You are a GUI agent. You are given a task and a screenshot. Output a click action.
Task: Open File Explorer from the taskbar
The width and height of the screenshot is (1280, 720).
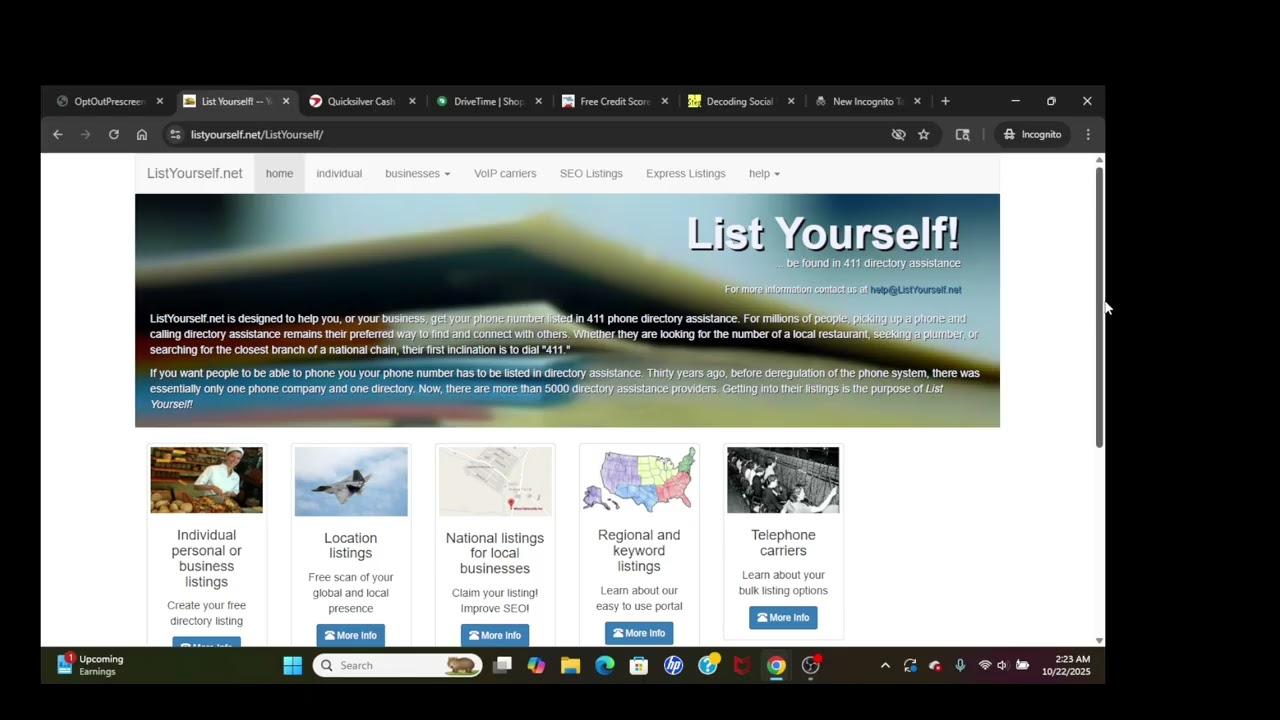[x=571, y=665]
